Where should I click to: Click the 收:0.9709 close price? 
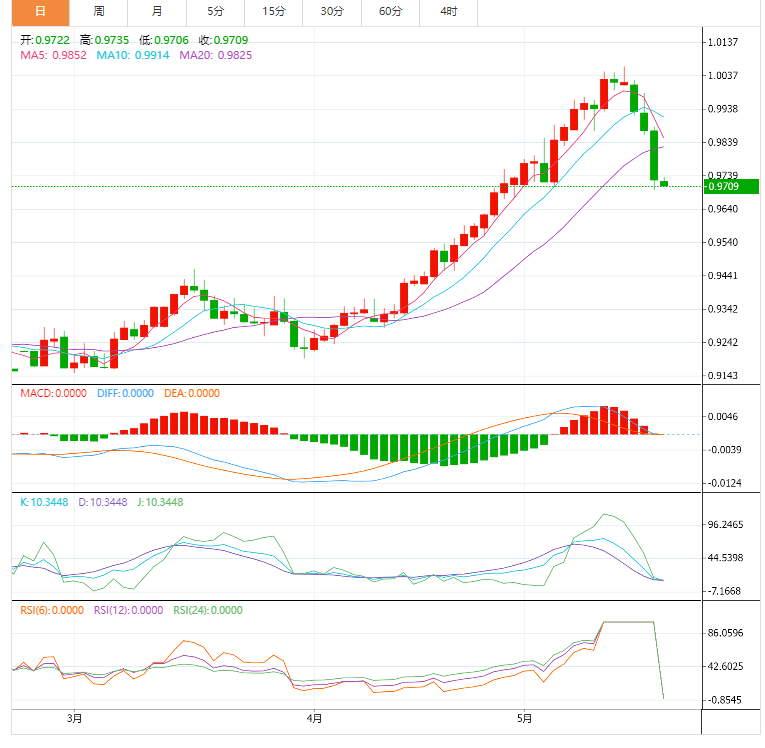point(223,40)
